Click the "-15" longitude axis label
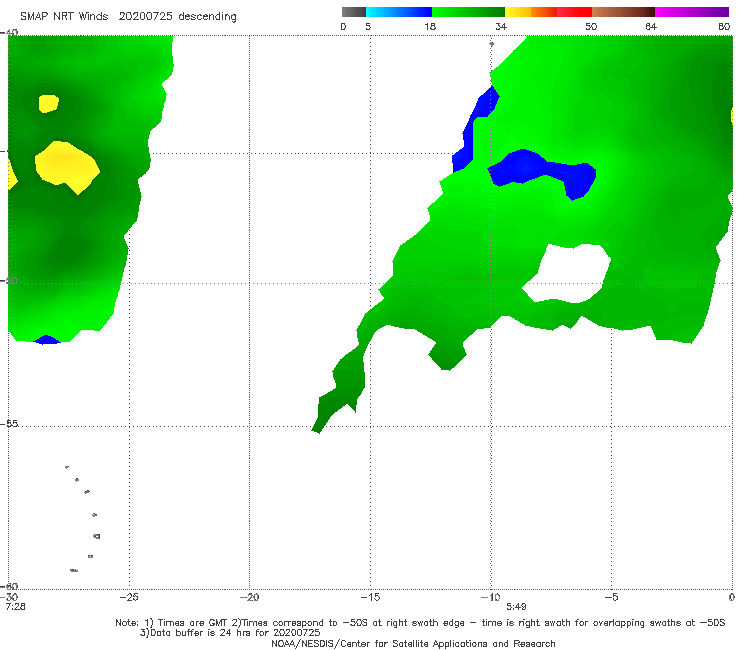 pyautogui.click(x=370, y=597)
